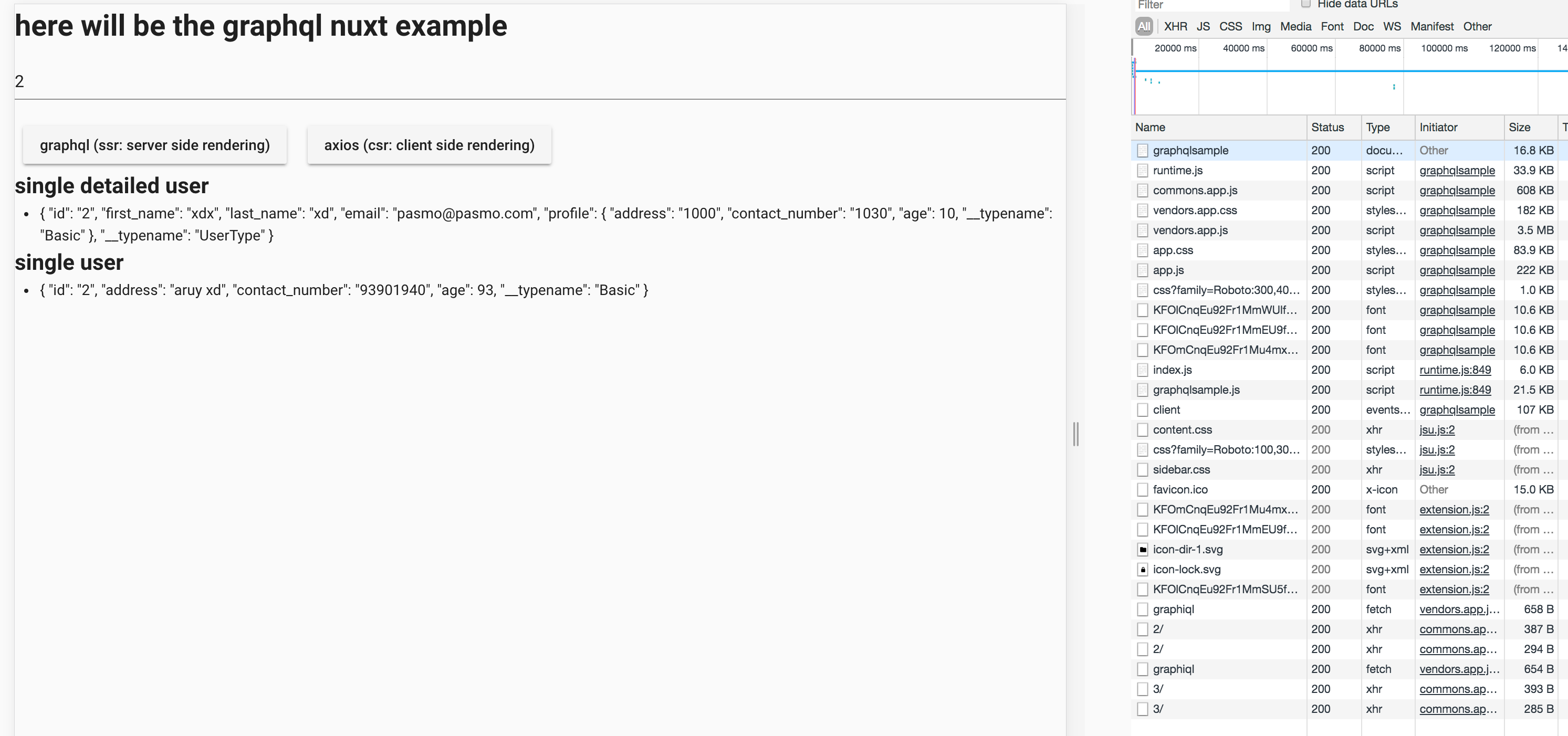
Task: Click the graphql server side rendering button
Action: tap(154, 145)
